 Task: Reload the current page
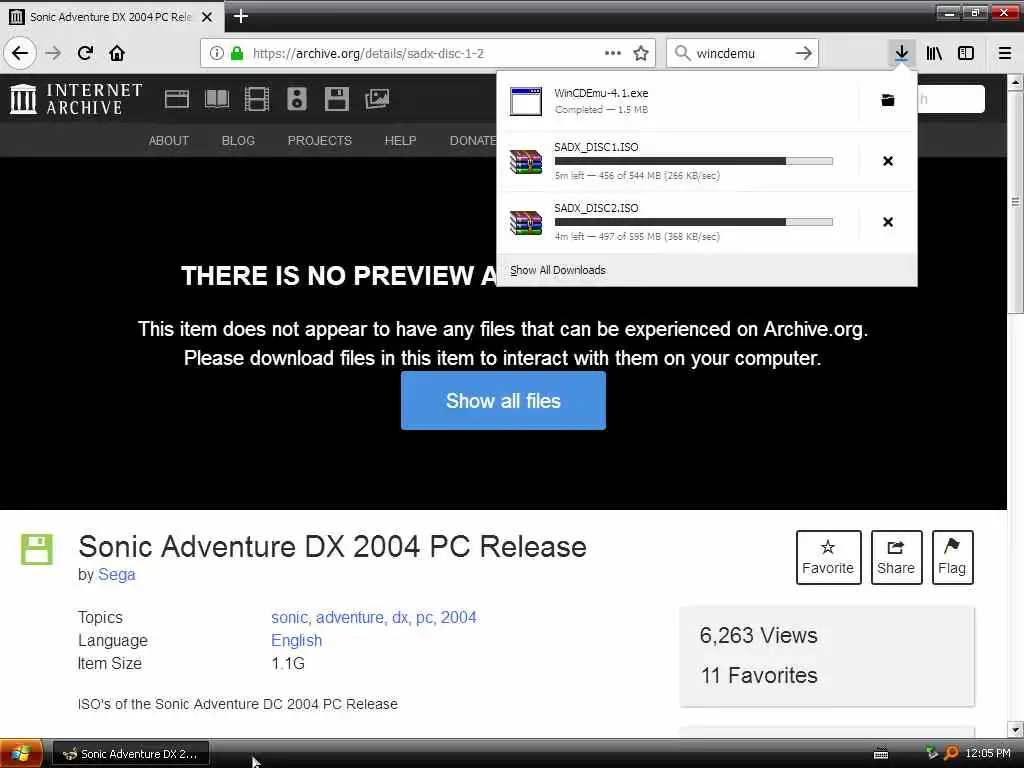pyautogui.click(x=86, y=53)
